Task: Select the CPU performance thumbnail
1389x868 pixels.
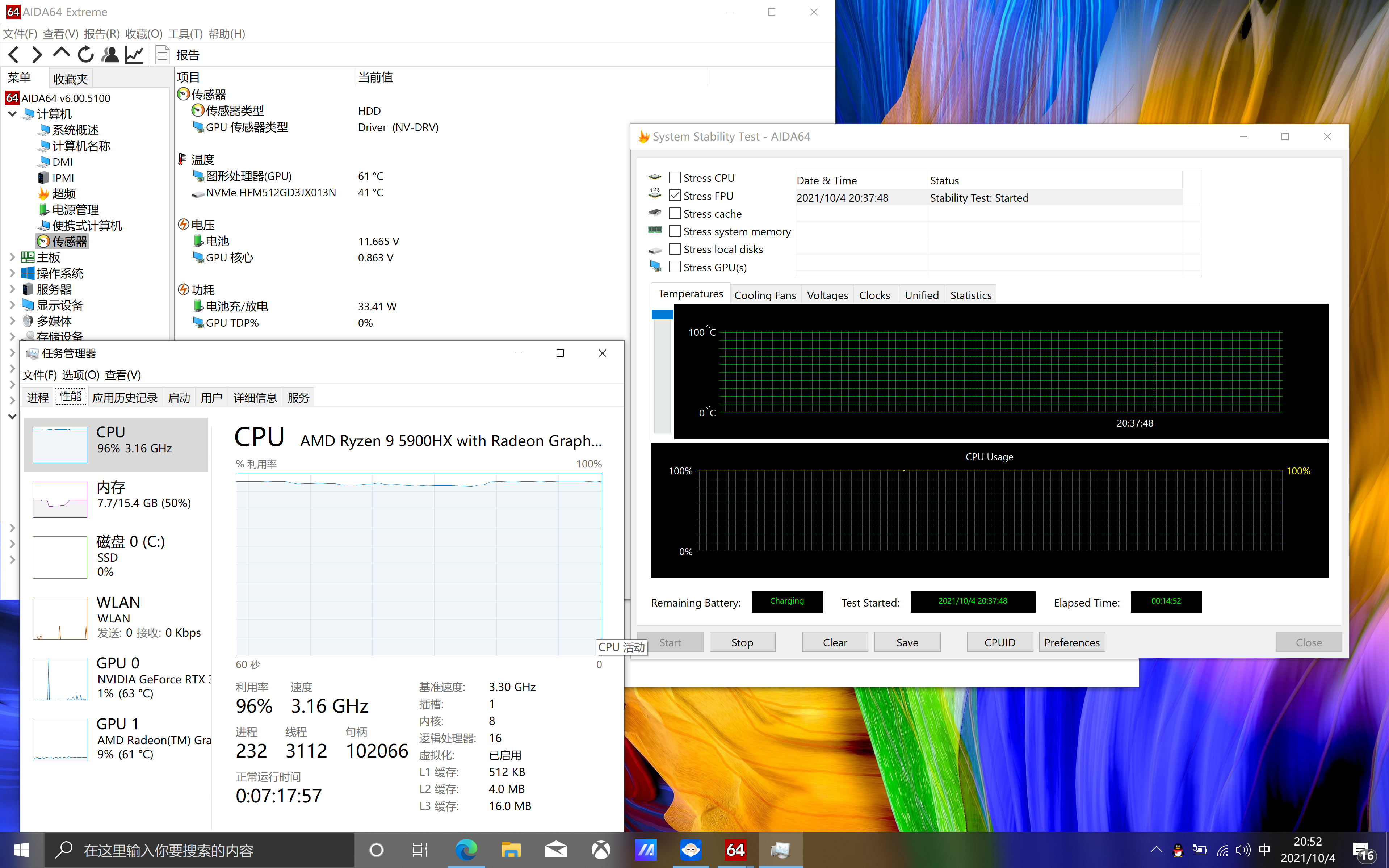Action: coord(116,445)
